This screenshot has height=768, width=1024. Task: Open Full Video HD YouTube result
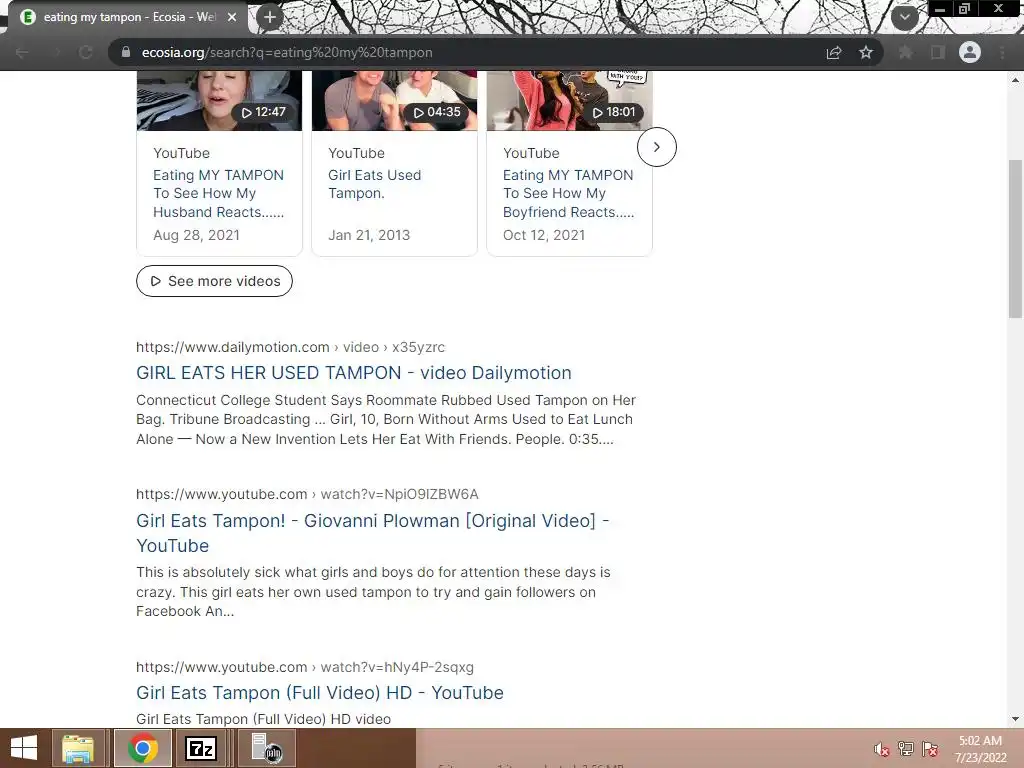tap(319, 693)
